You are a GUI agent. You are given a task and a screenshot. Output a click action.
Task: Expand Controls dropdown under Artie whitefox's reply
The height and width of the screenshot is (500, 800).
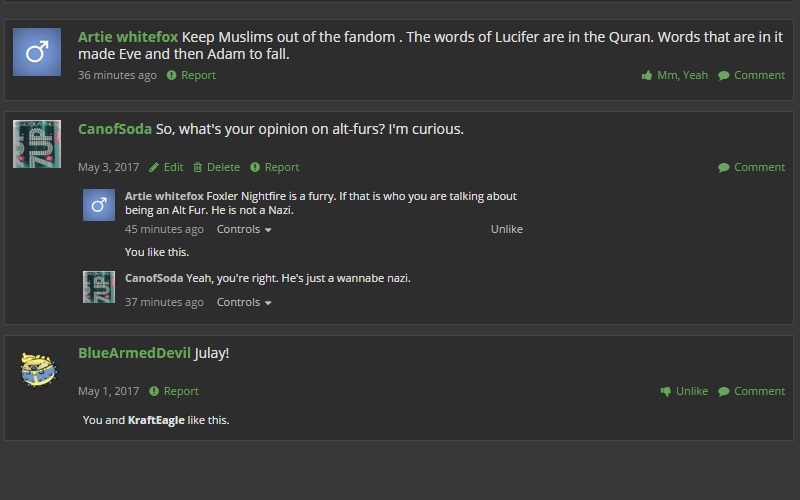(x=244, y=229)
